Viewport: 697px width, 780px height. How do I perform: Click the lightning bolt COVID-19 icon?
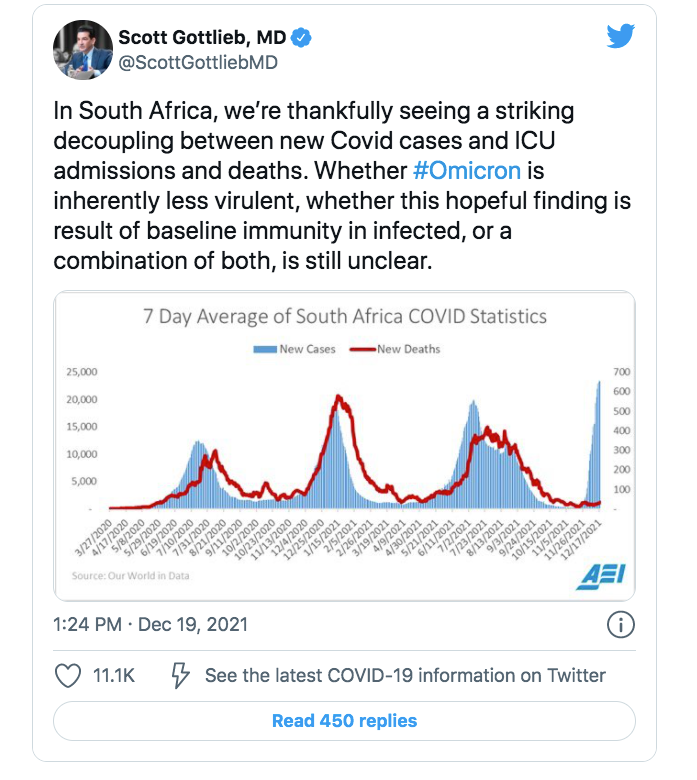pos(181,676)
